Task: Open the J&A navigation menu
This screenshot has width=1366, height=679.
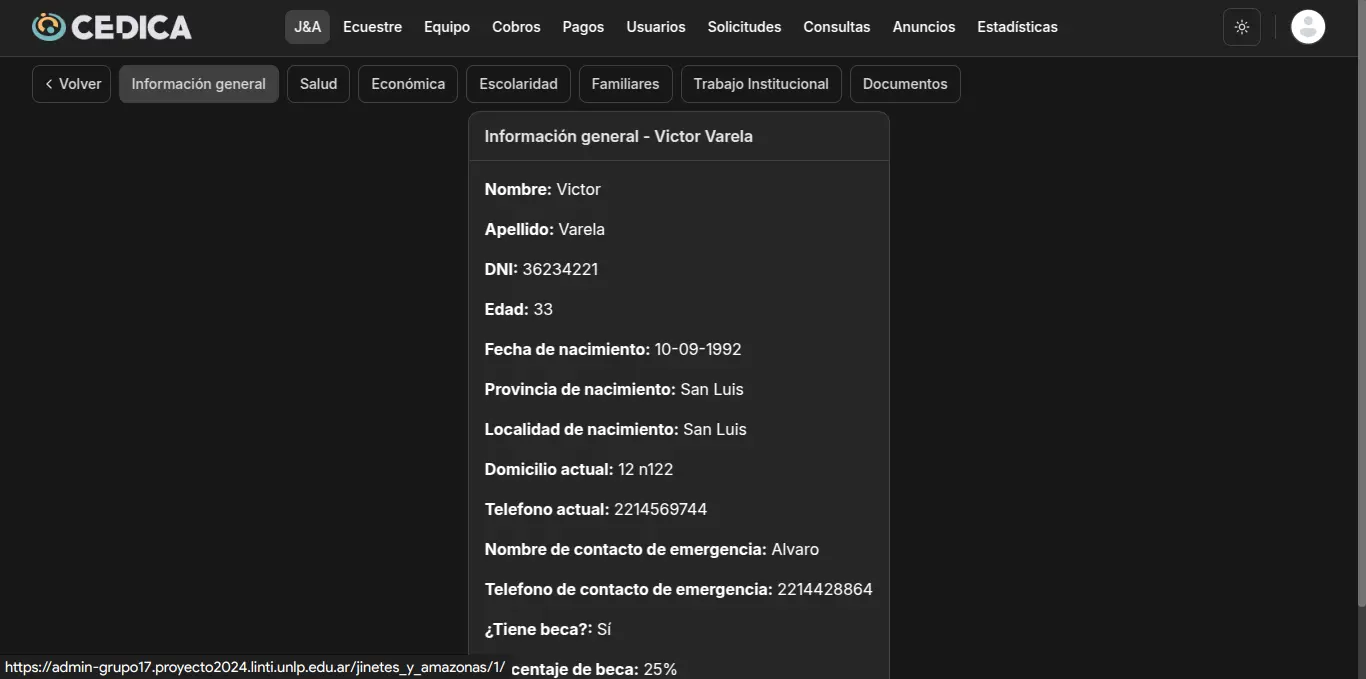Action: point(307,27)
